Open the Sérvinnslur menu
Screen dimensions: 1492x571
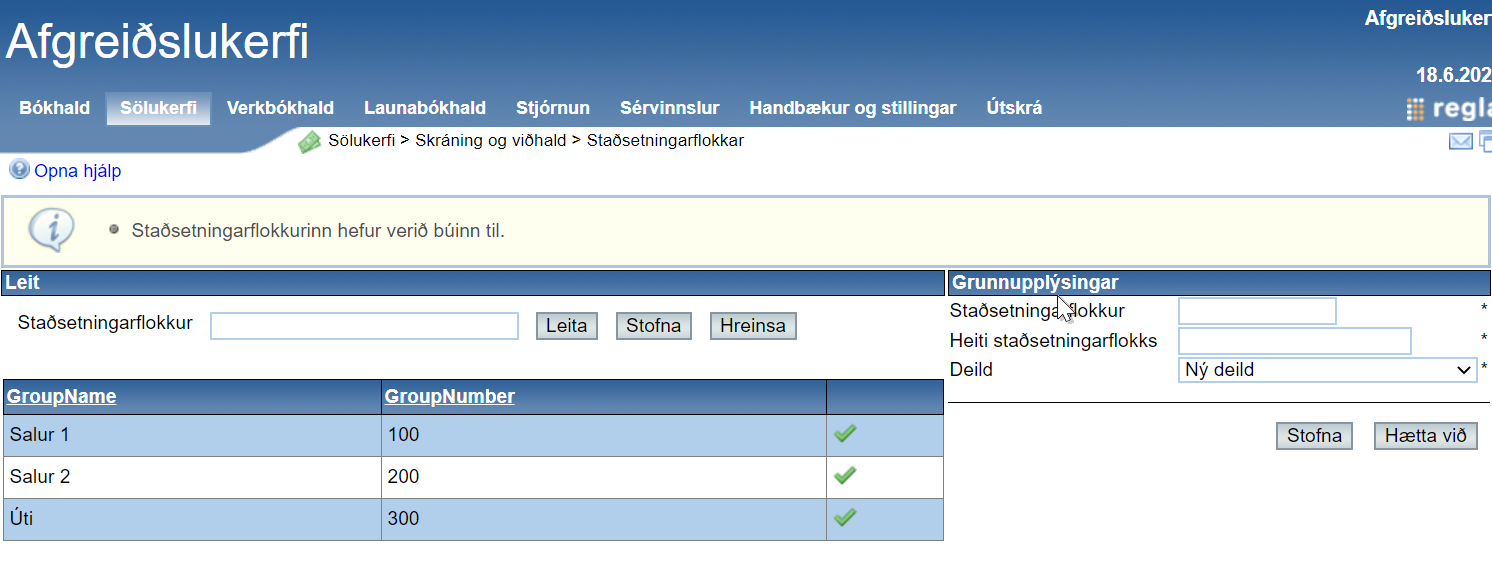[670, 108]
